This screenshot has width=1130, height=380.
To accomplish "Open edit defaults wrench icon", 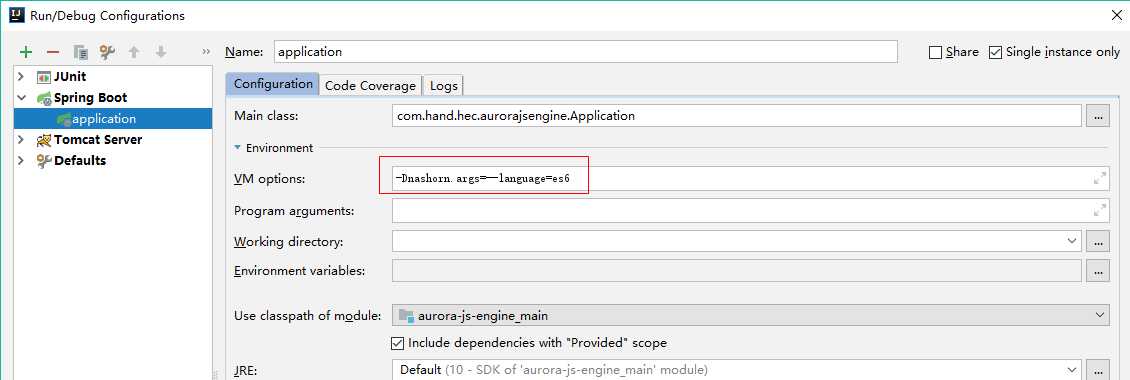I will coord(107,52).
